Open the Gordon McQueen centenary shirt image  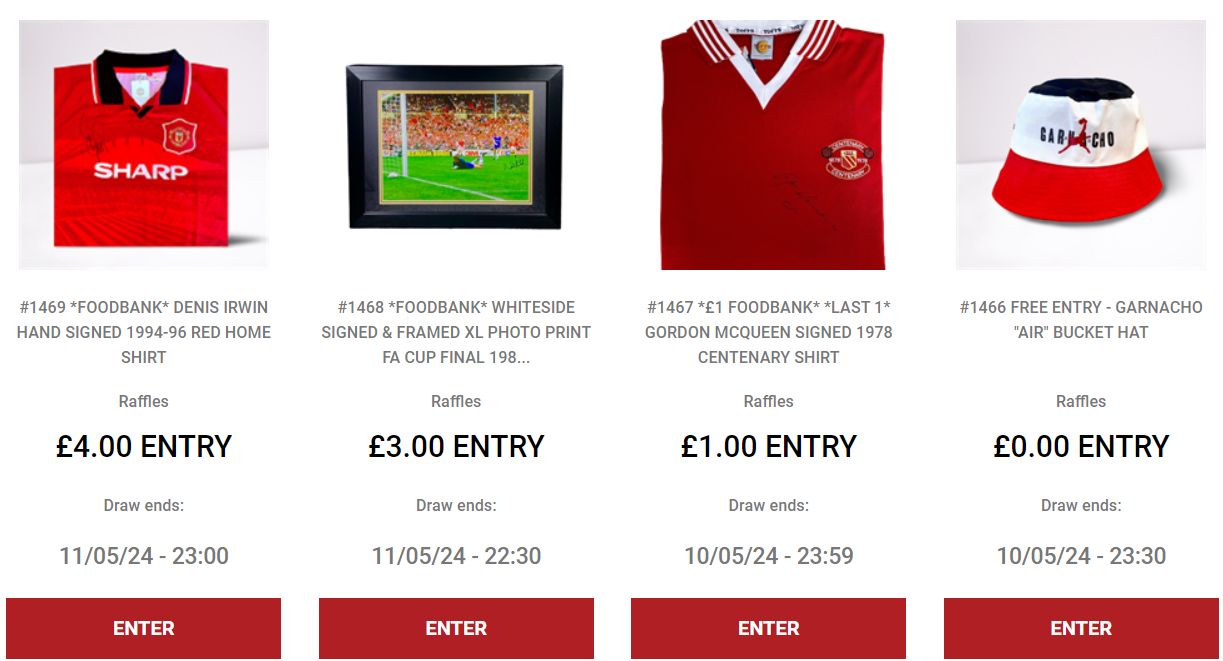(x=769, y=145)
